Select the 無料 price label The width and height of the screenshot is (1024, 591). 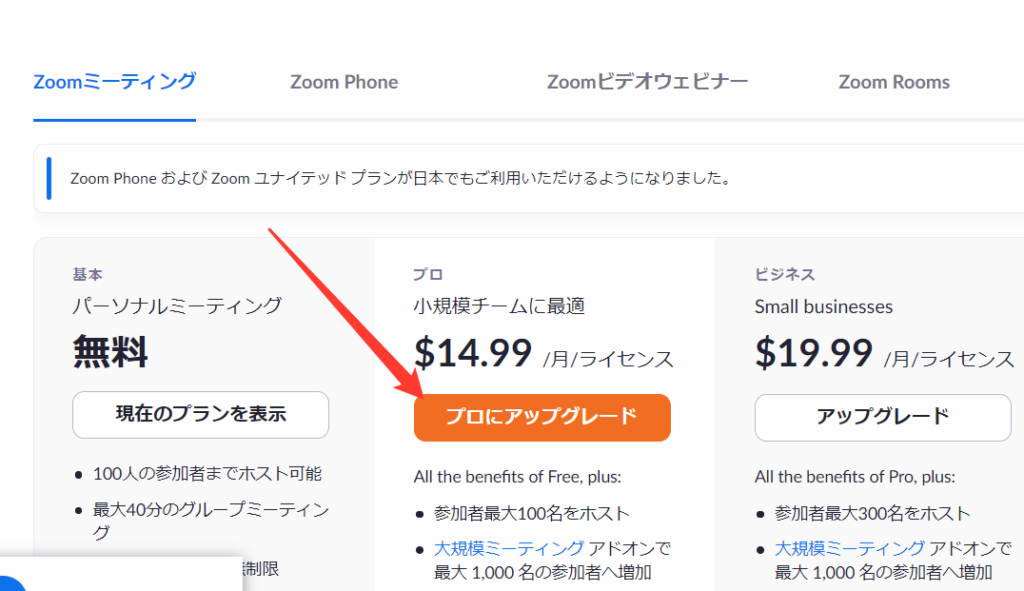pyautogui.click(x=110, y=352)
